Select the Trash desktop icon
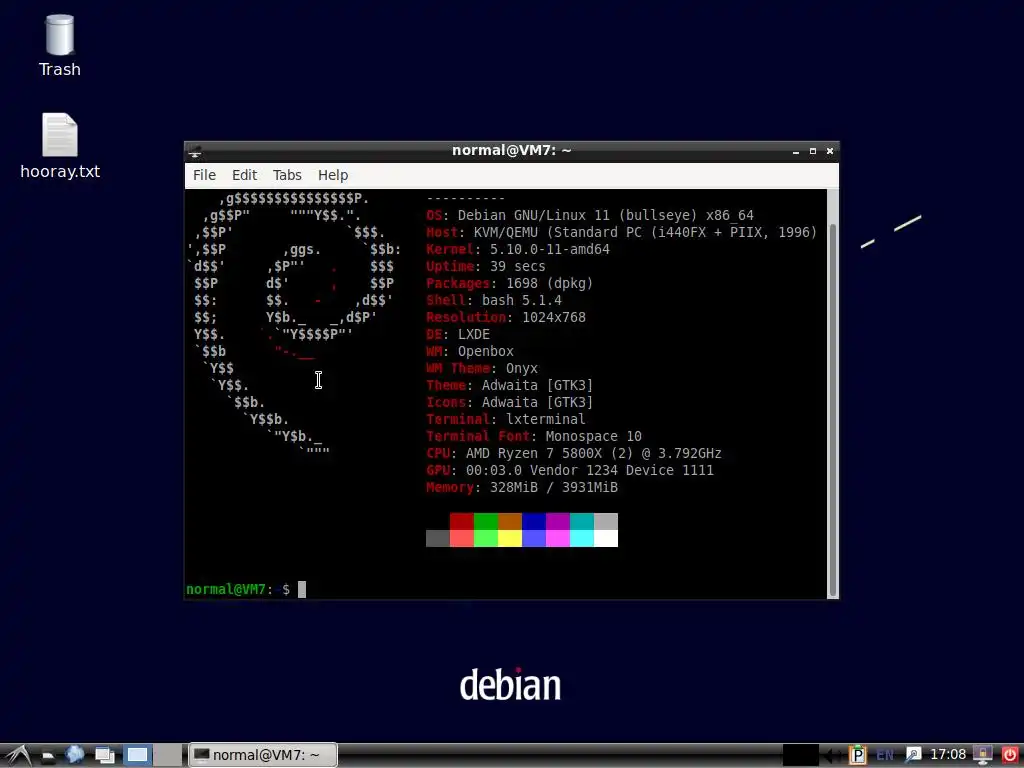Image resolution: width=1024 pixels, height=768 pixels. (59, 46)
